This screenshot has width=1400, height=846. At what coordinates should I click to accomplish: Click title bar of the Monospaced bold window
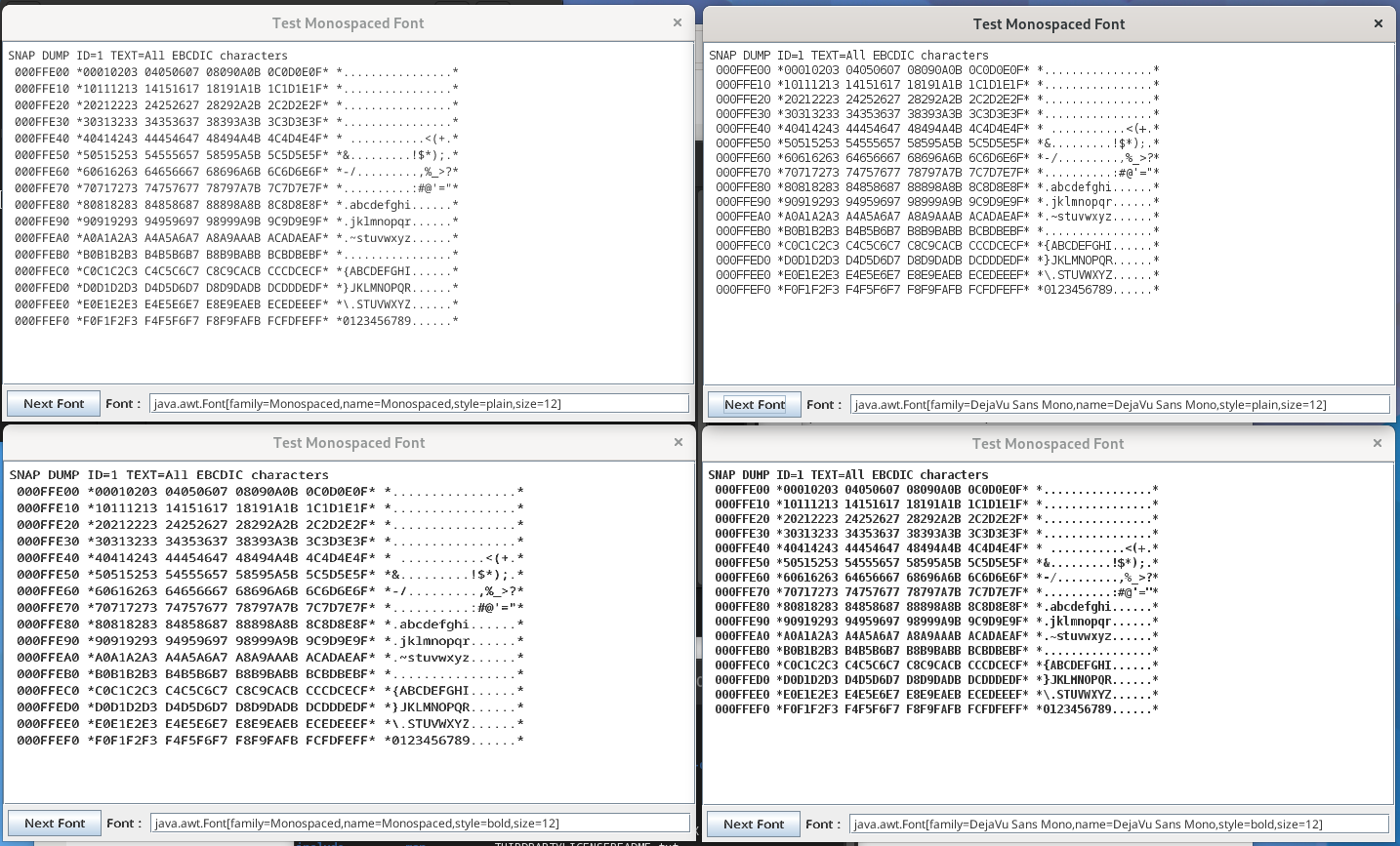tap(349, 443)
